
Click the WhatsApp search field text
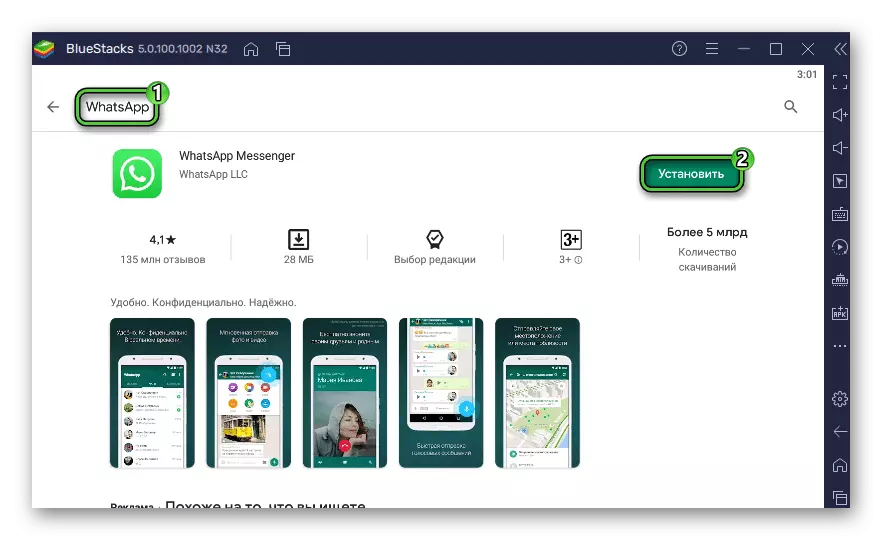(118, 107)
